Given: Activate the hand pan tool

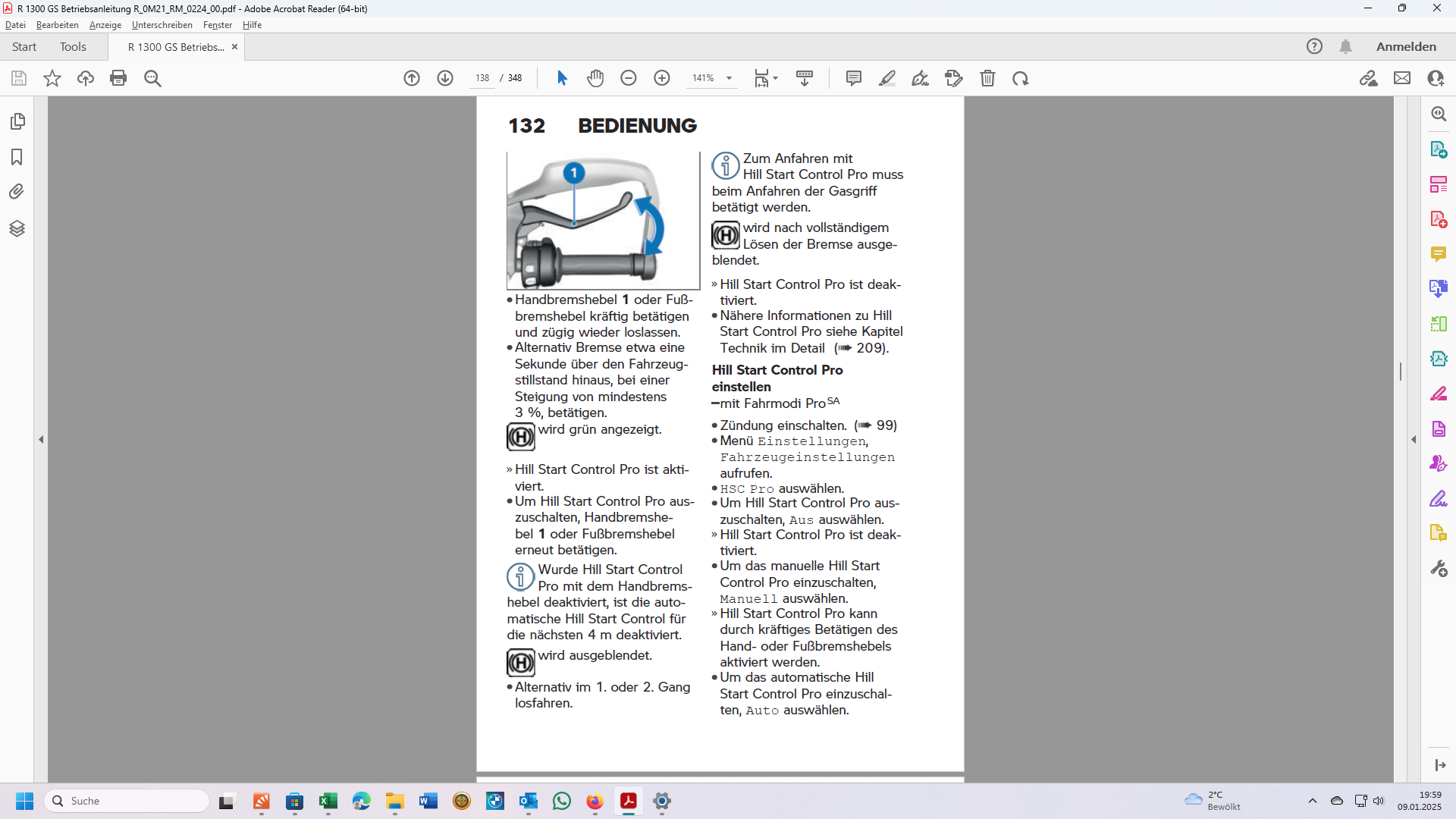Looking at the screenshot, I should pyautogui.click(x=595, y=78).
